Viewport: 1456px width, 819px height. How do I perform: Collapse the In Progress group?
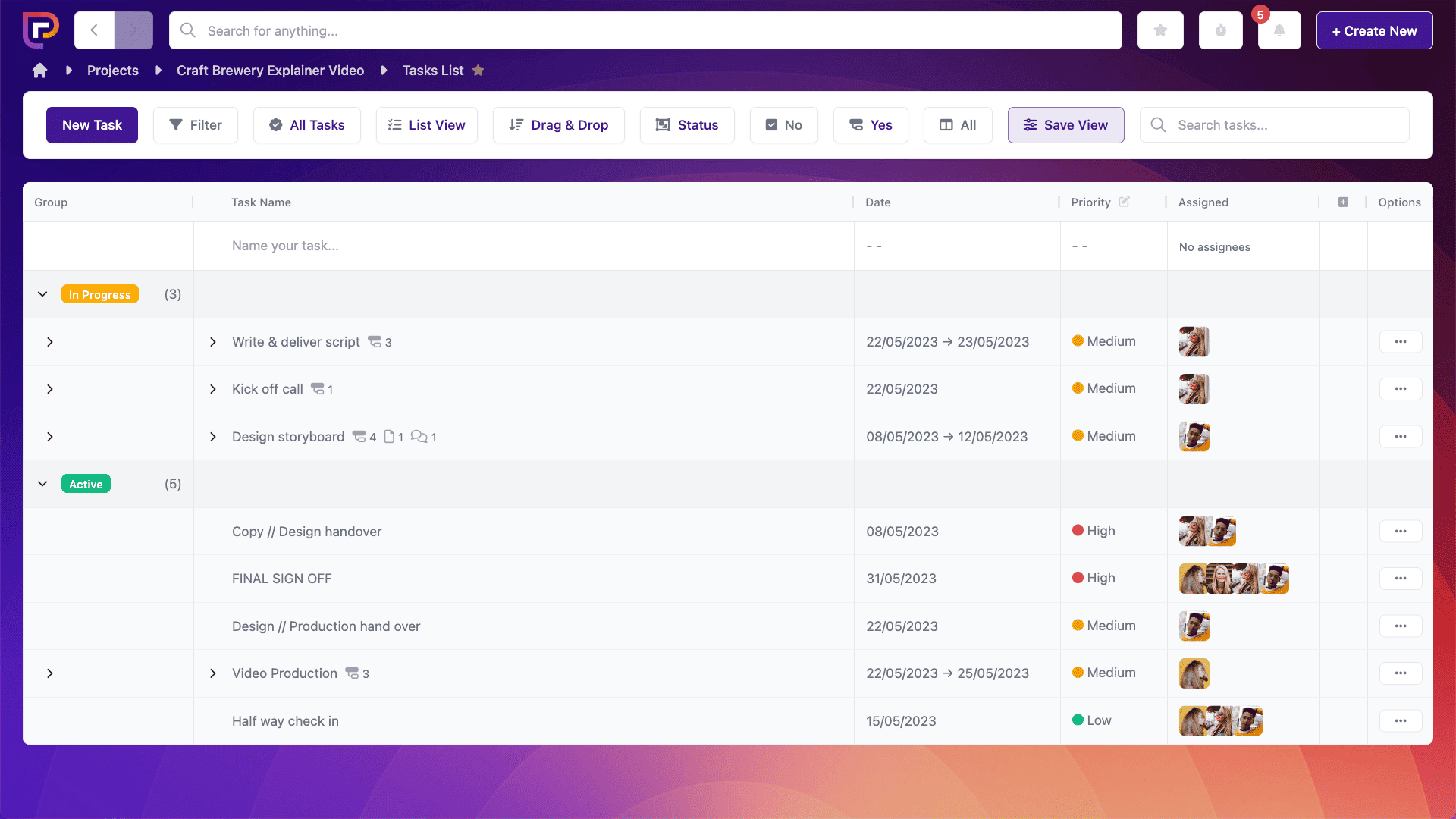coord(42,294)
